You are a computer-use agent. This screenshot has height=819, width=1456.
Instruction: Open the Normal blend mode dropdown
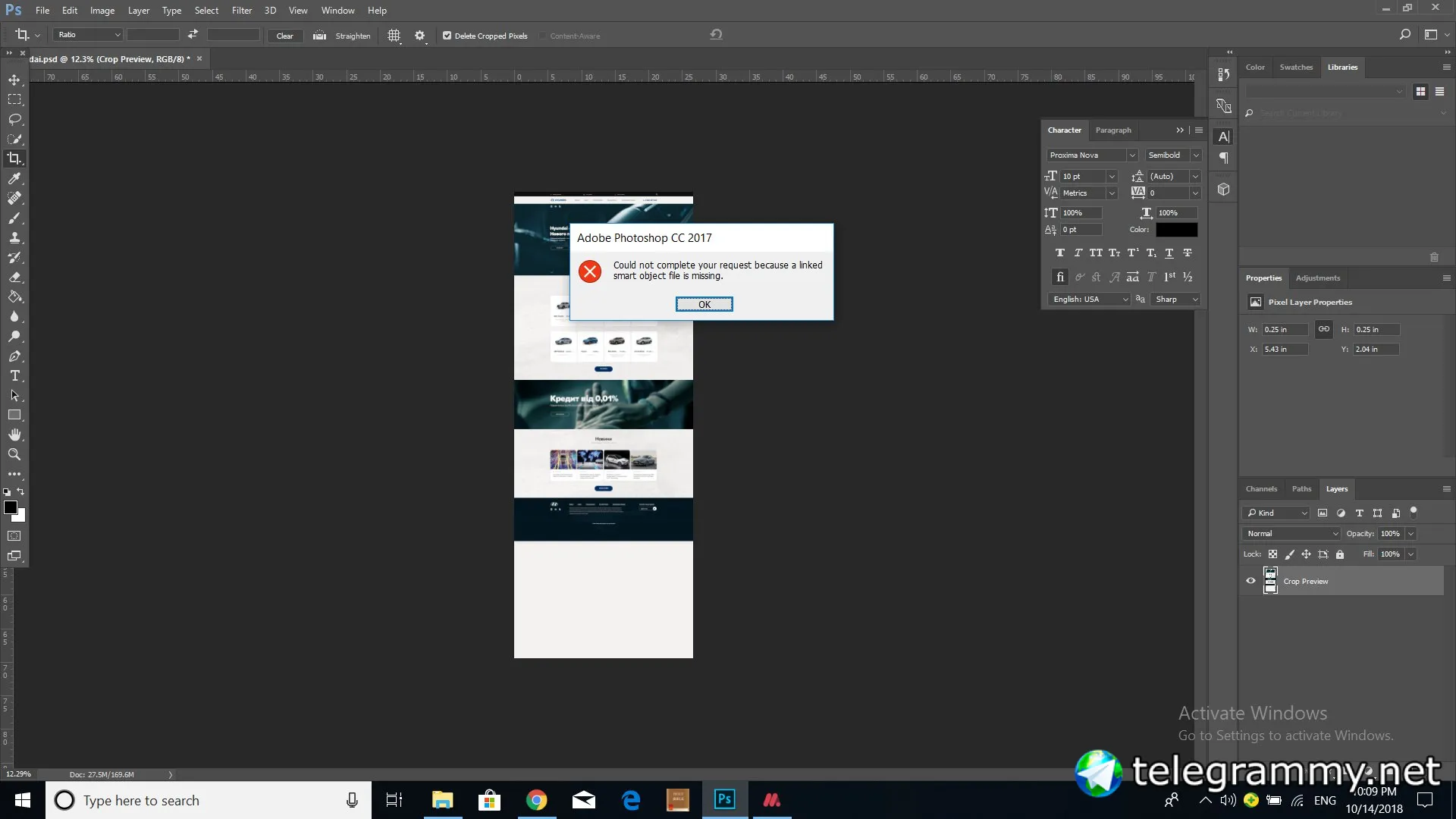pos(1292,534)
